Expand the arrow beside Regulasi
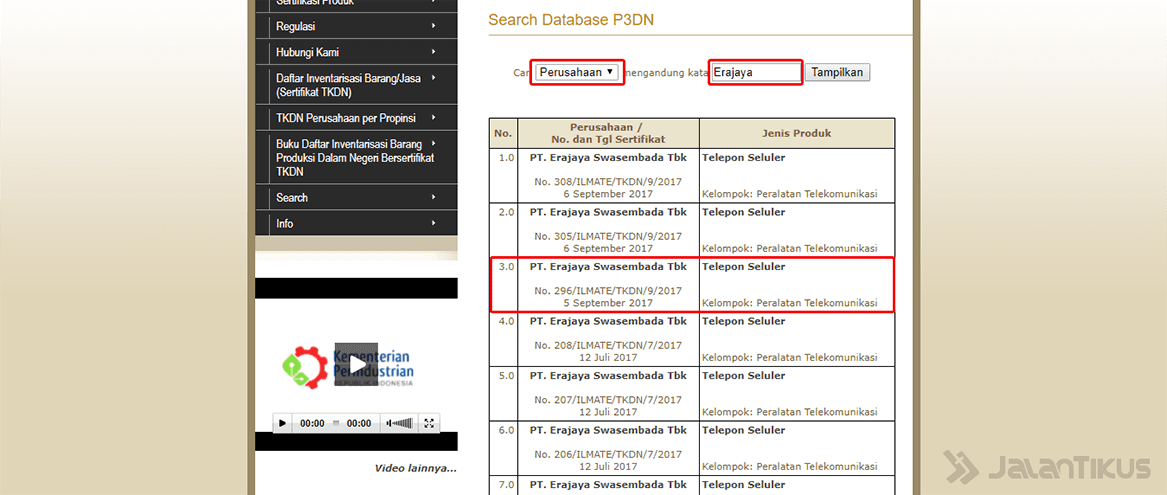Image resolution: width=1167 pixels, height=495 pixels. pos(434,26)
